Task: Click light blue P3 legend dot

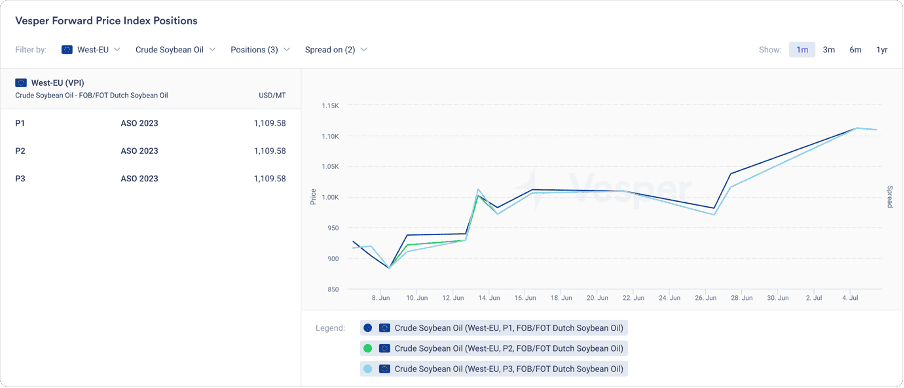Action: tap(368, 368)
